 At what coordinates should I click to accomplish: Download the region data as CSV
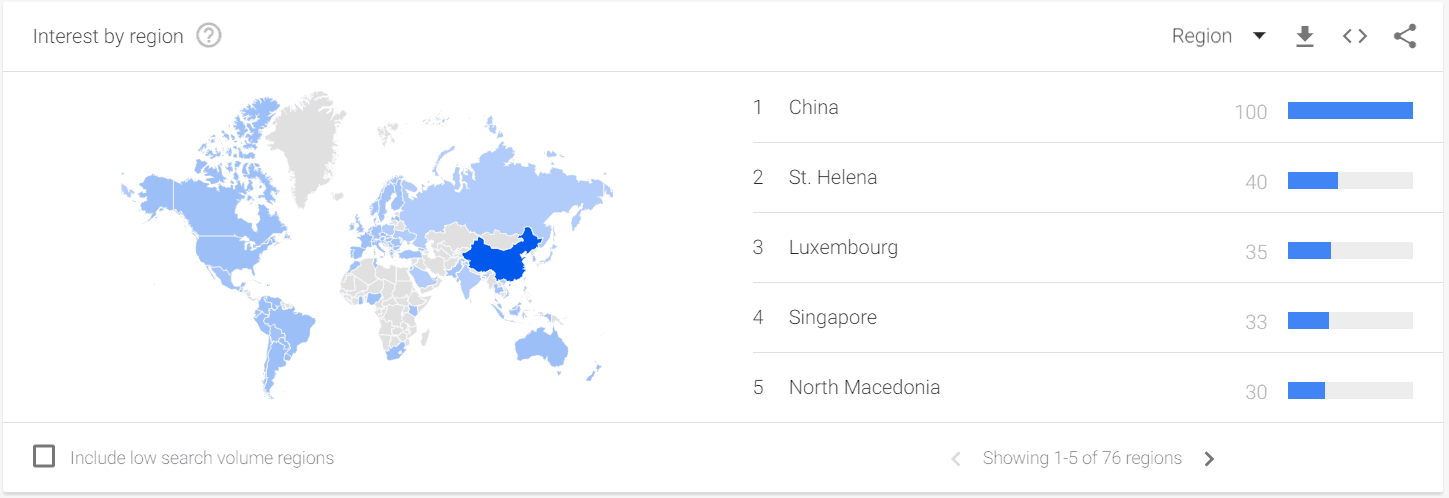tap(1304, 36)
